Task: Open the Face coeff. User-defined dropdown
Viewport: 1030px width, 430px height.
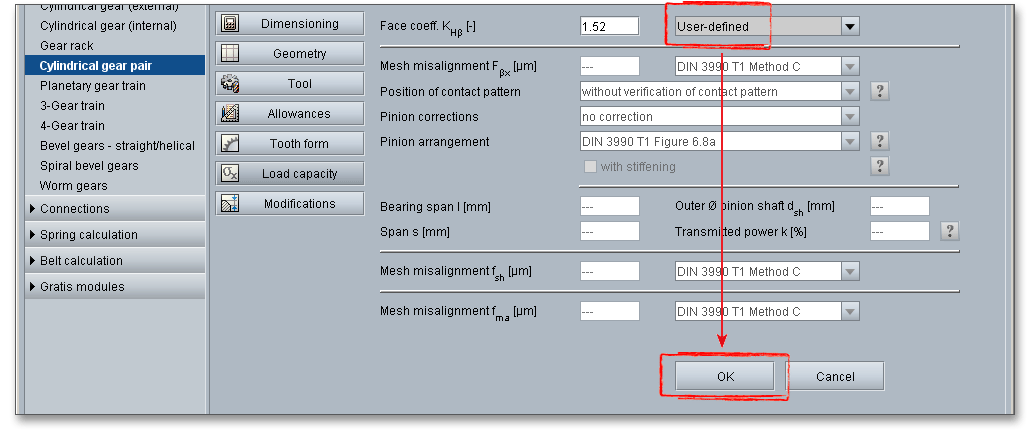Action: coord(850,27)
